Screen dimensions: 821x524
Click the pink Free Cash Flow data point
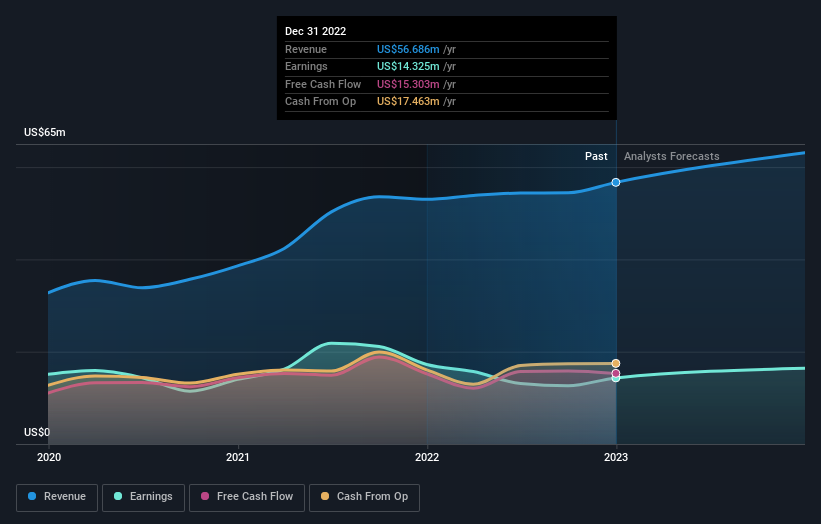click(x=616, y=373)
